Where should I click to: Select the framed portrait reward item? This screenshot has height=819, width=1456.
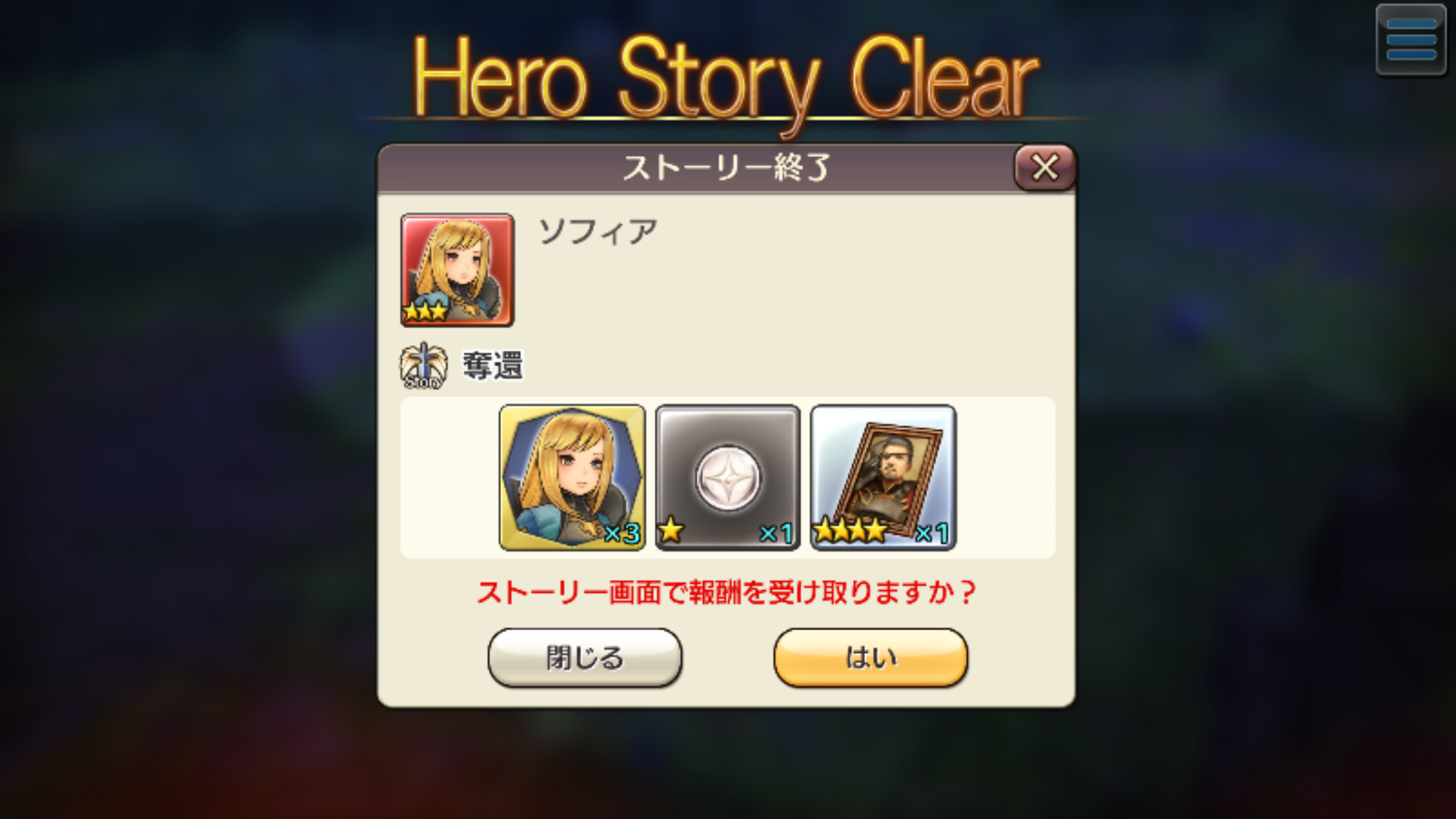tap(883, 477)
